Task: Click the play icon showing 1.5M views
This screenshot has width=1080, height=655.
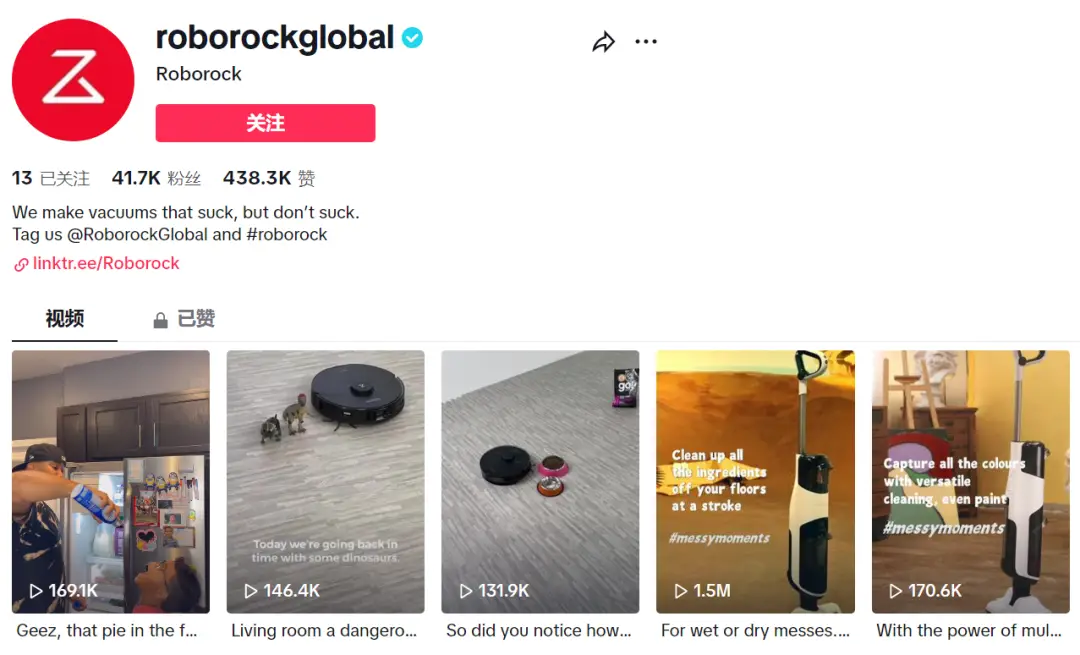Action: pos(680,591)
